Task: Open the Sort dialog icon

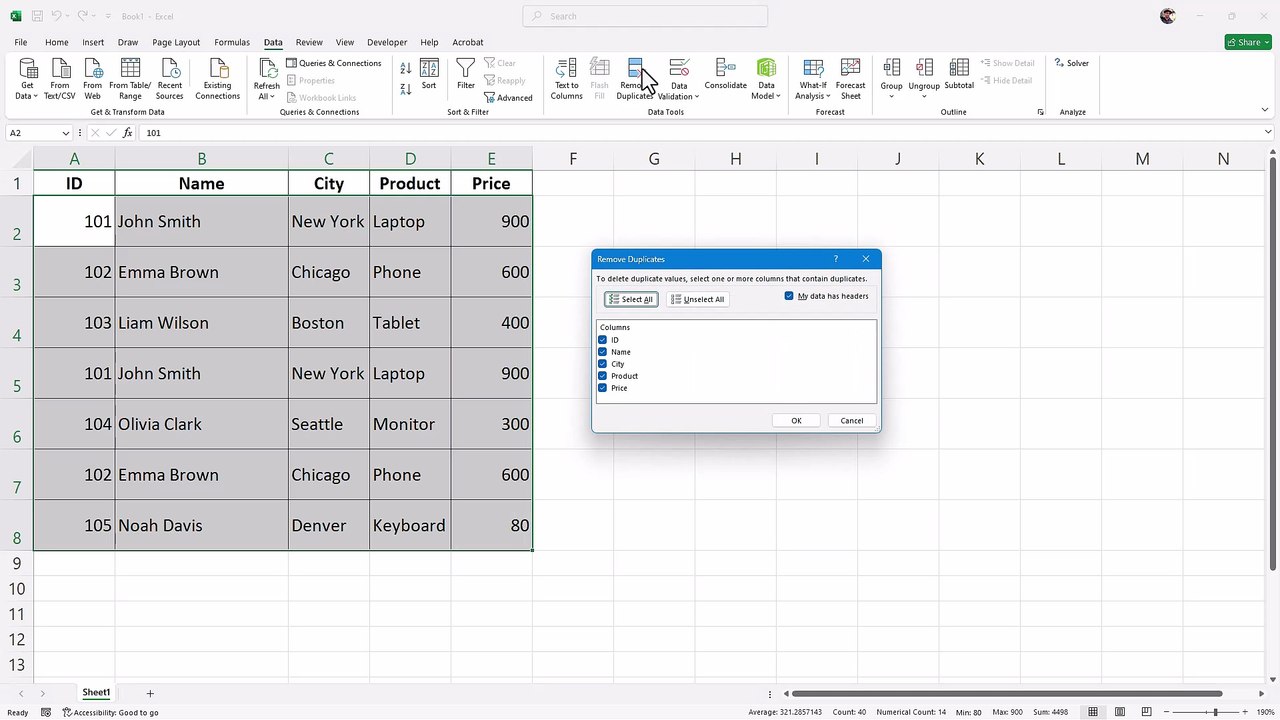Action: [x=429, y=75]
